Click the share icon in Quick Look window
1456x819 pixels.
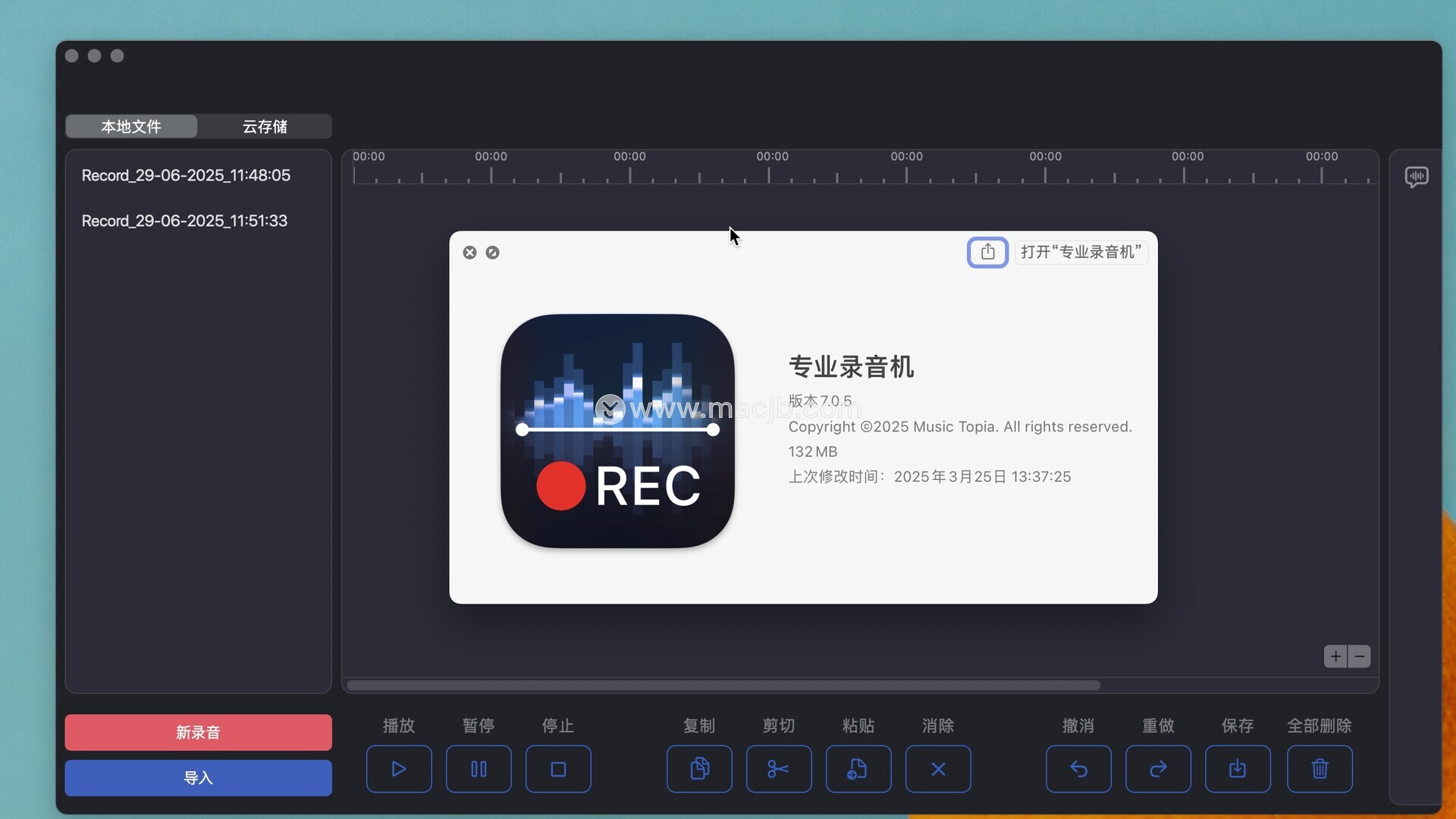click(987, 252)
